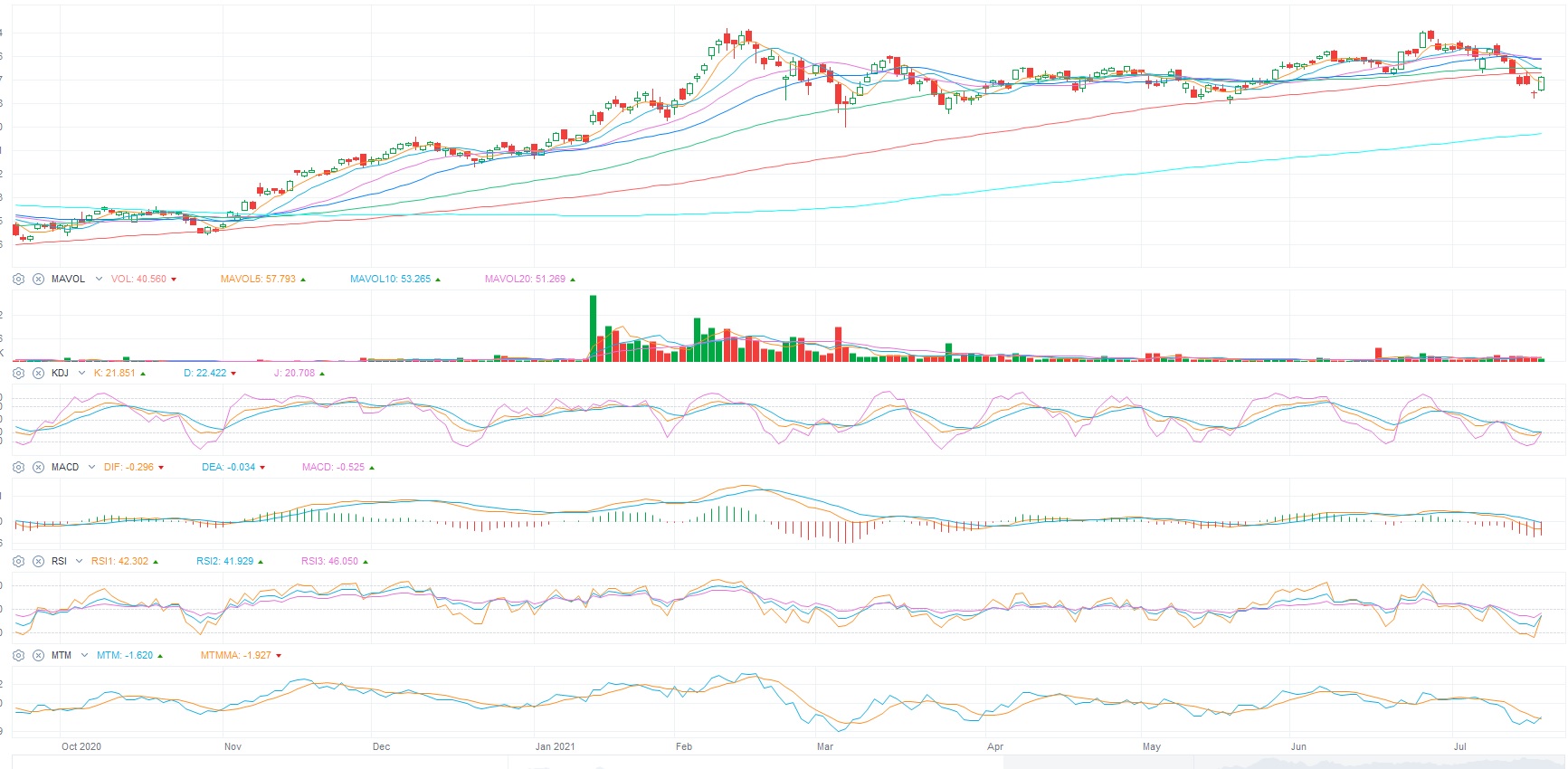The image size is (1568, 769).
Task: Select the RSI3 value label
Action: [329, 561]
